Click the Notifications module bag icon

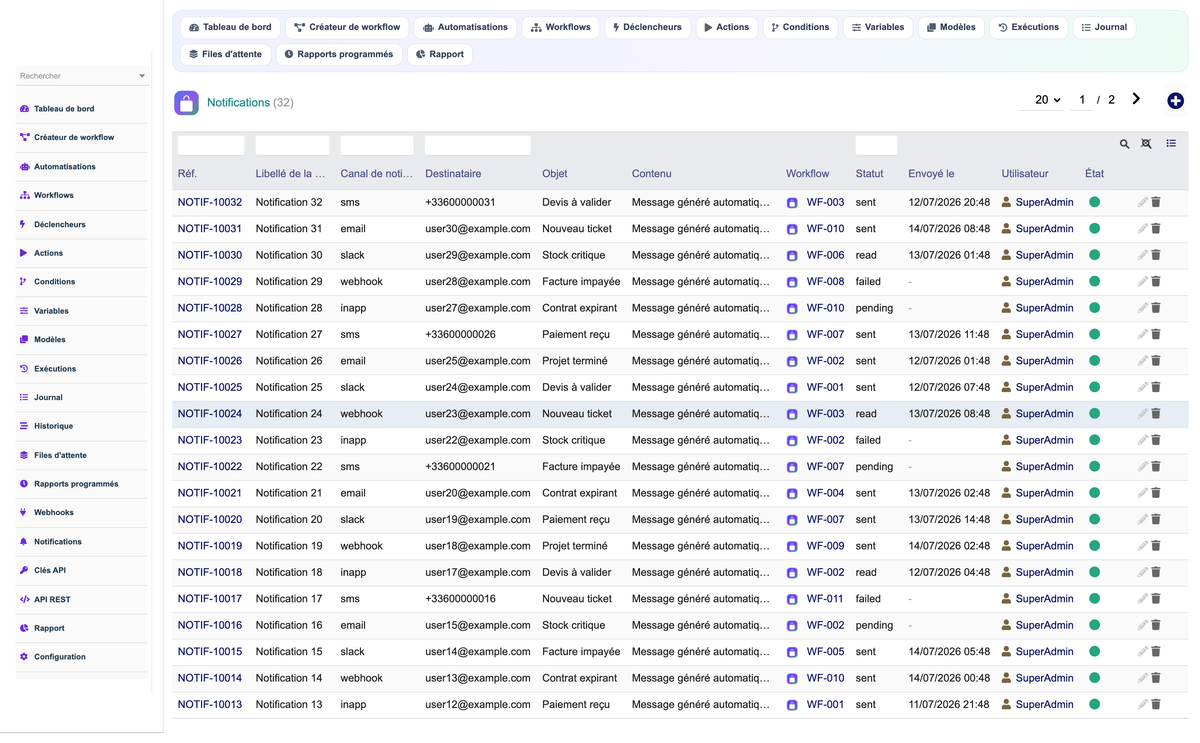186,103
